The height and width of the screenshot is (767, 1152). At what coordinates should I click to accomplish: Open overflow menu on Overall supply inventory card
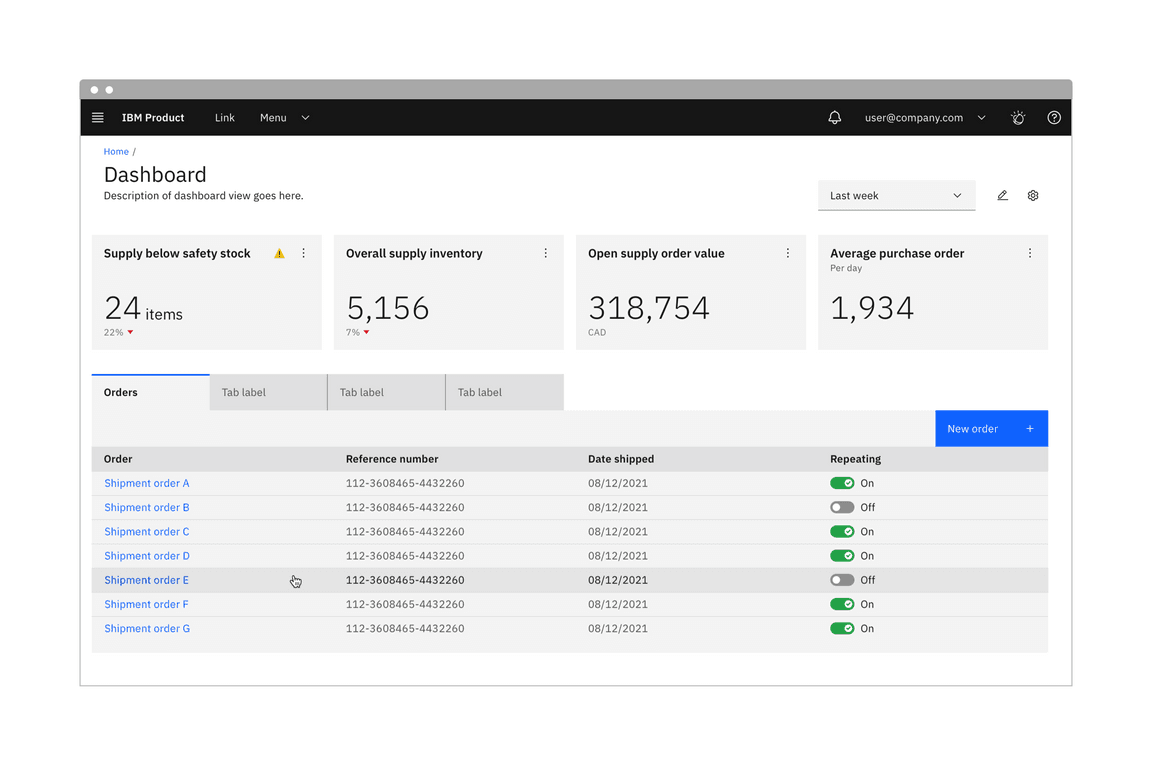(x=546, y=254)
